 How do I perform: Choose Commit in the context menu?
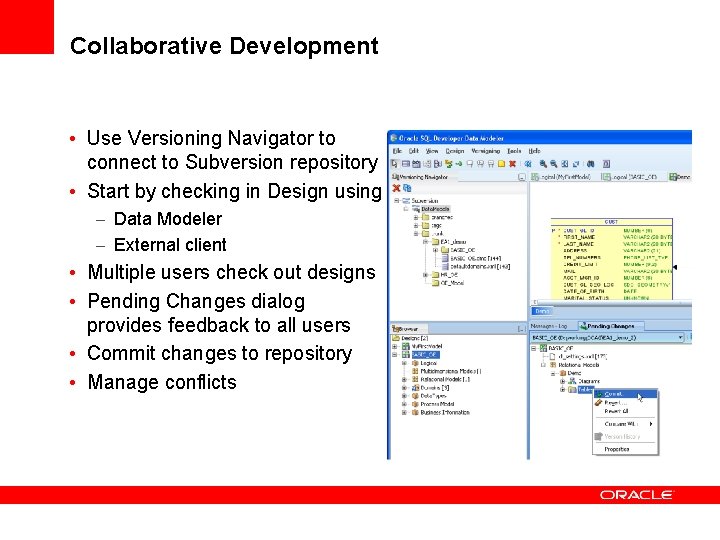pyautogui.click(x=625, y=394)
